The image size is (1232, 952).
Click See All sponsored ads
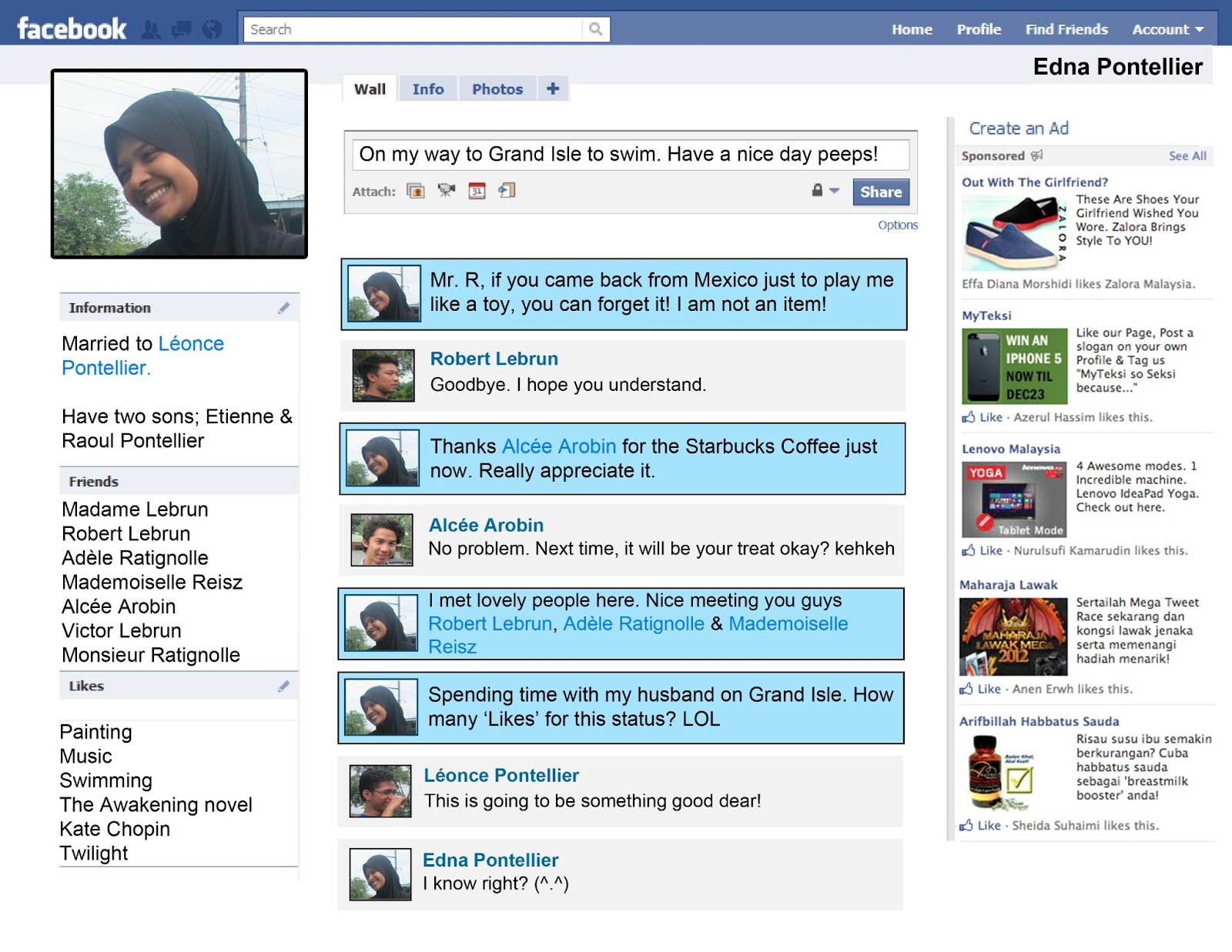1187,155
